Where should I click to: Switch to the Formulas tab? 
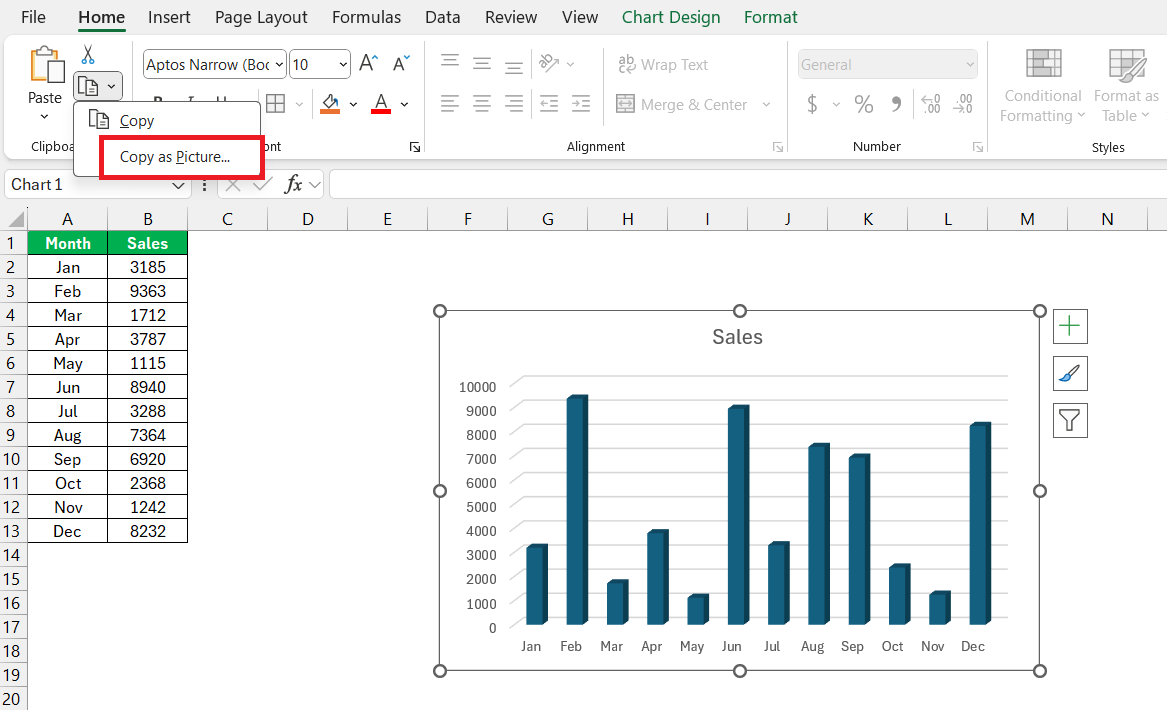point(366,17)
